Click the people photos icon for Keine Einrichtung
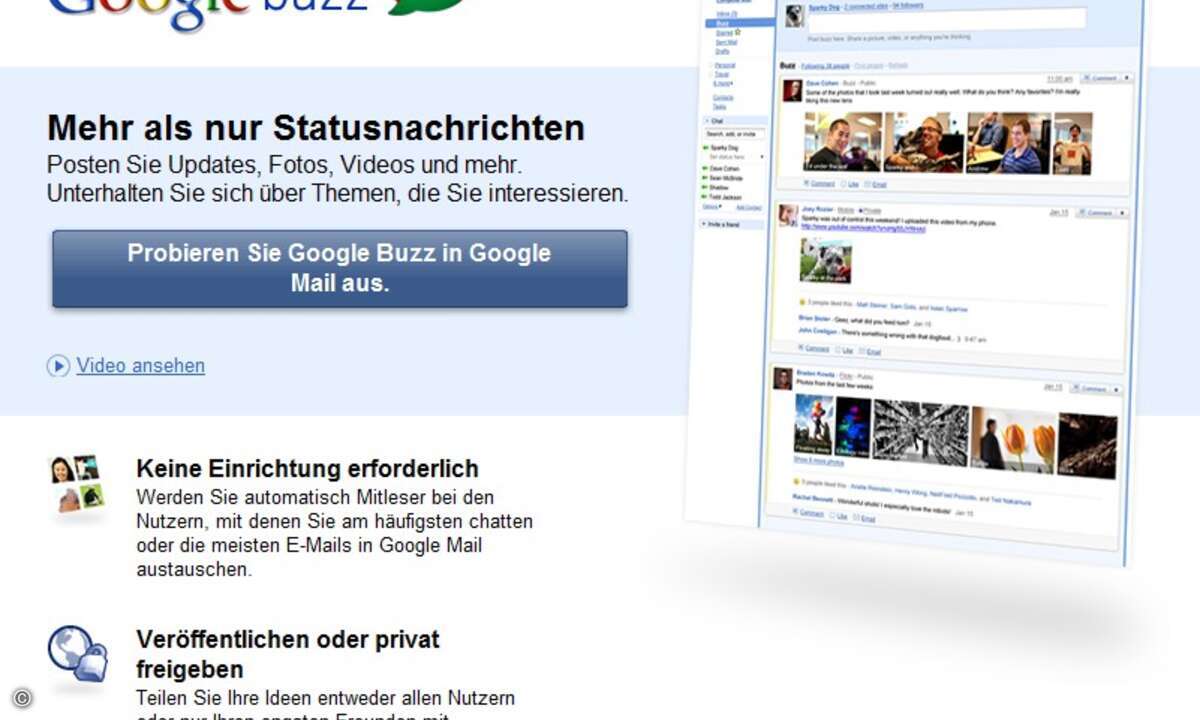 coord(77,485)
